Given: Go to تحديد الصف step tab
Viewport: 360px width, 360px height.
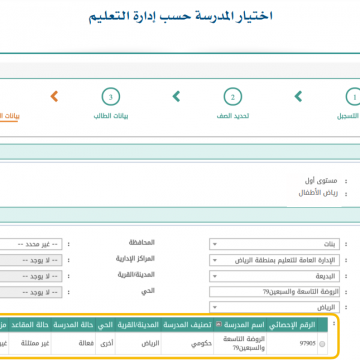Looking at the screenshot, I should (233, 116).
